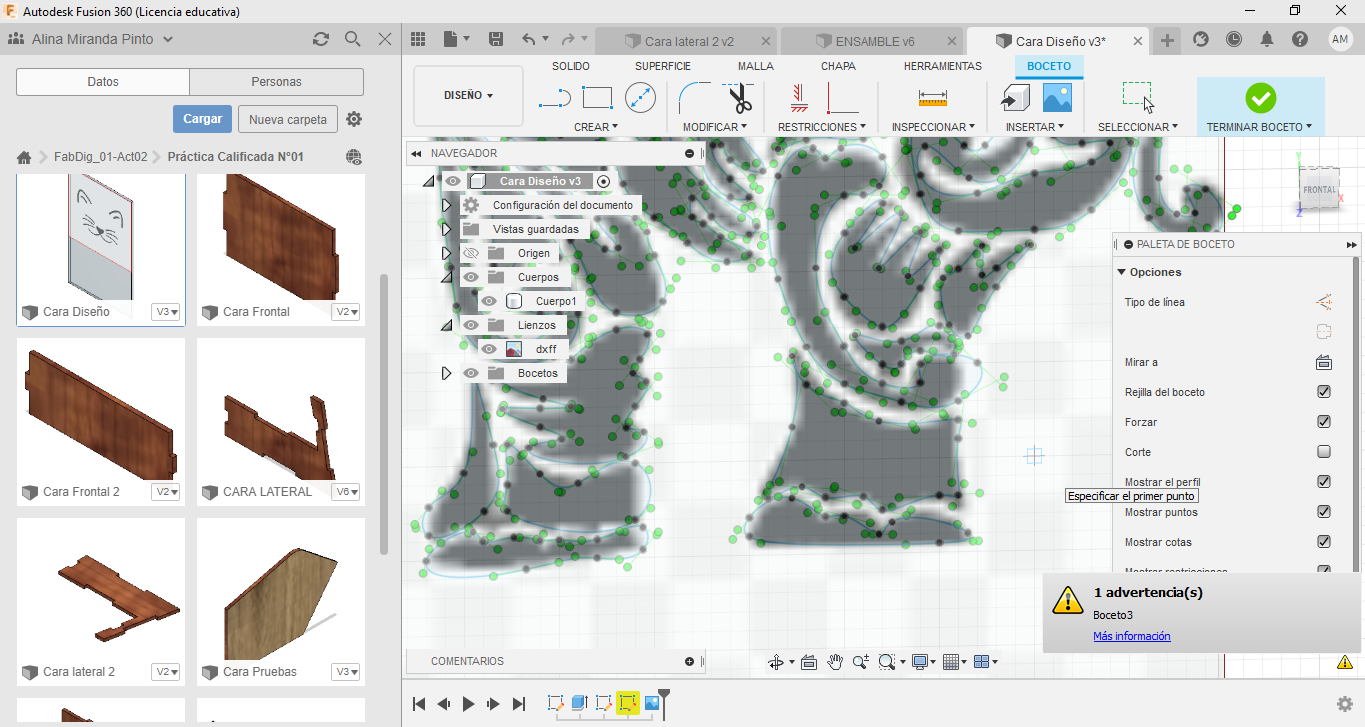
Task: Open the DISEÑO workspace dropdown
Action: 468,96
